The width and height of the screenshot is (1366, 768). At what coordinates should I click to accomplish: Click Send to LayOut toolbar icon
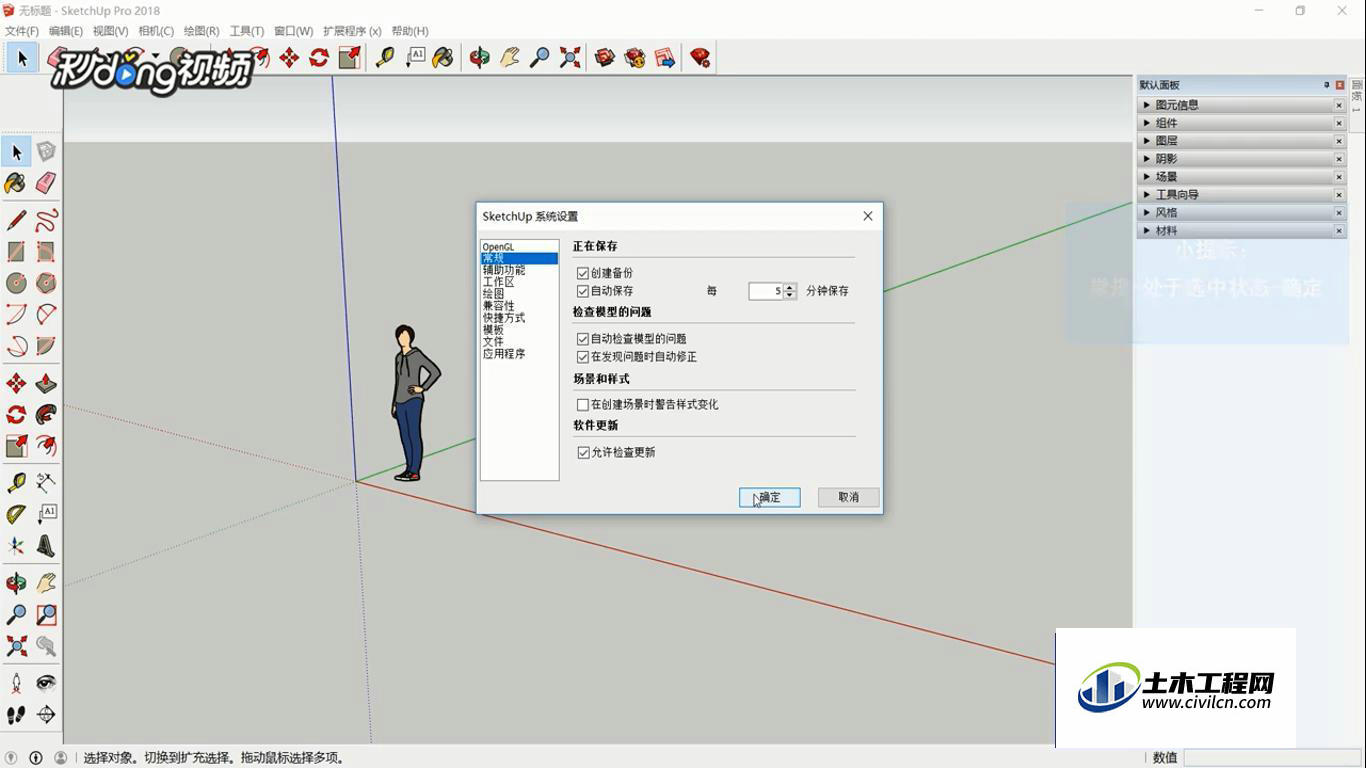[x=665, y=58]
